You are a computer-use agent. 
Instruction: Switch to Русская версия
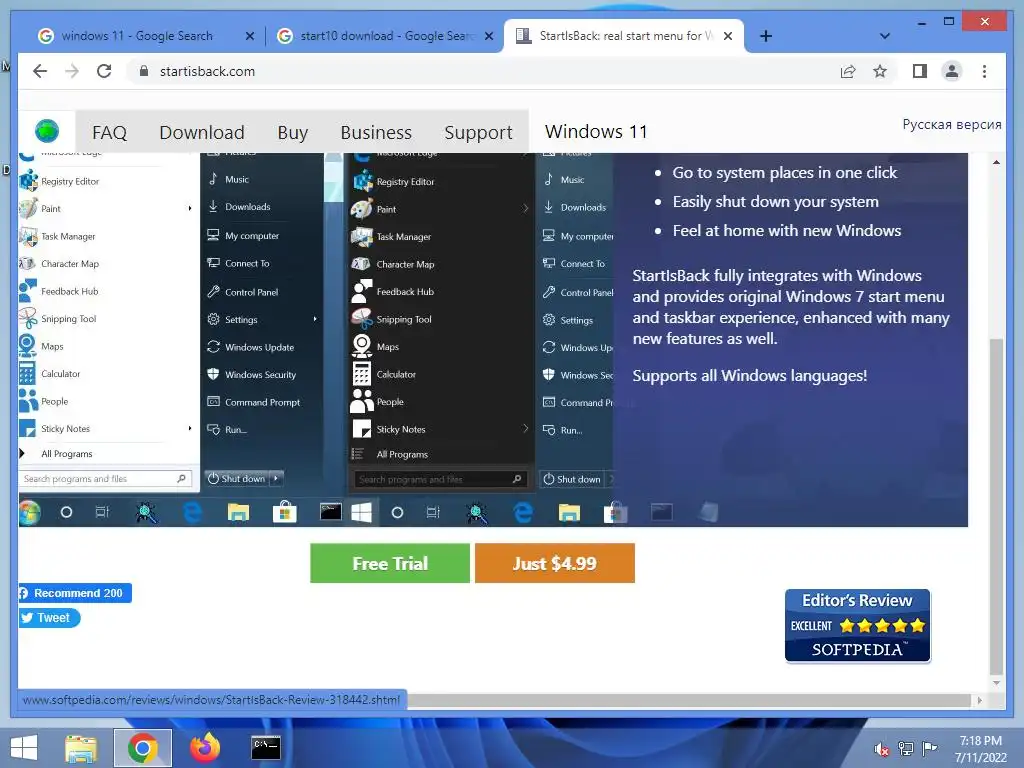952,124
